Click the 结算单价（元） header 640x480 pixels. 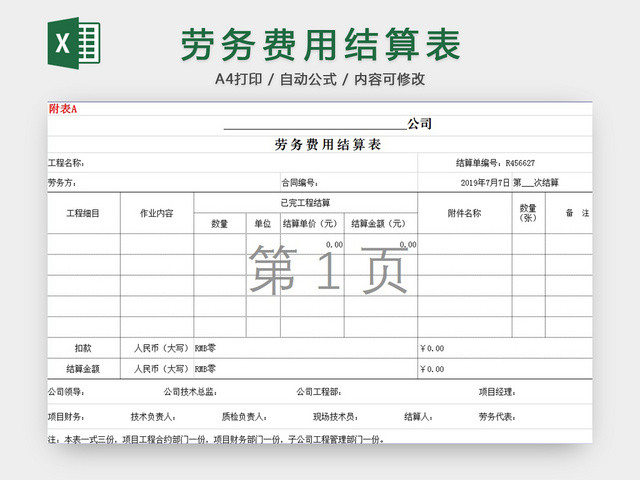[x=312, y=224]
